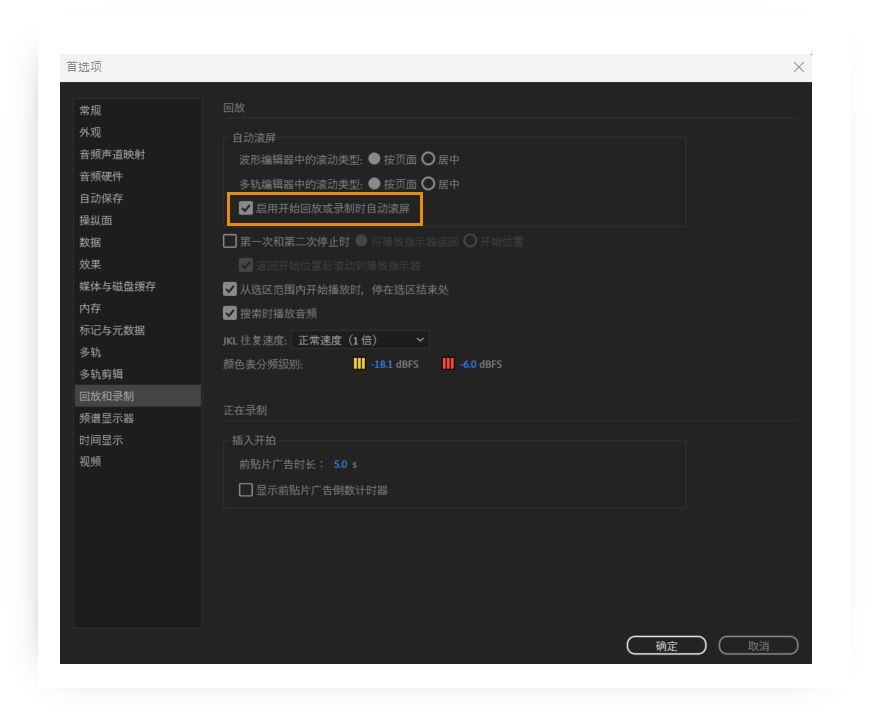
Task: Edit the 5.0 s preroll duration
Action: click(340, 464)
